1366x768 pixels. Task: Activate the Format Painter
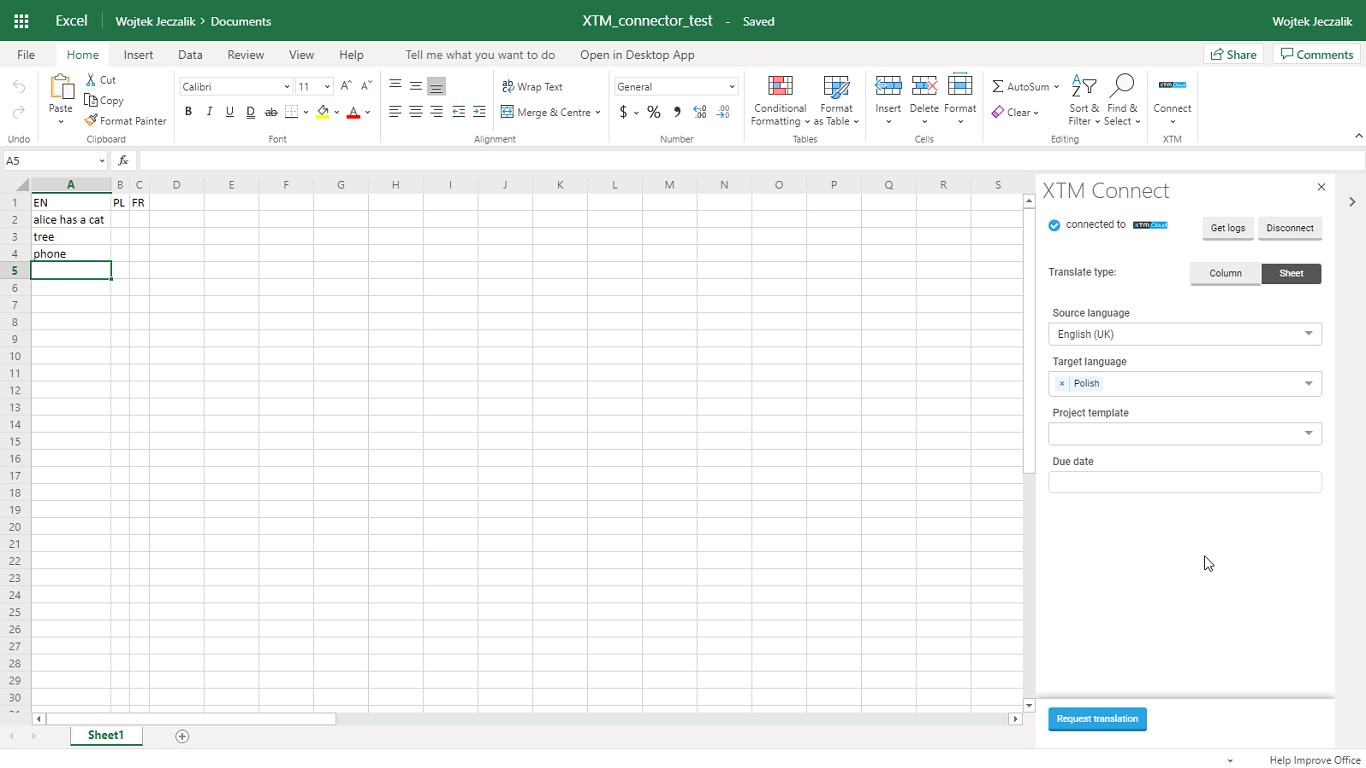(x=125, y=121)
